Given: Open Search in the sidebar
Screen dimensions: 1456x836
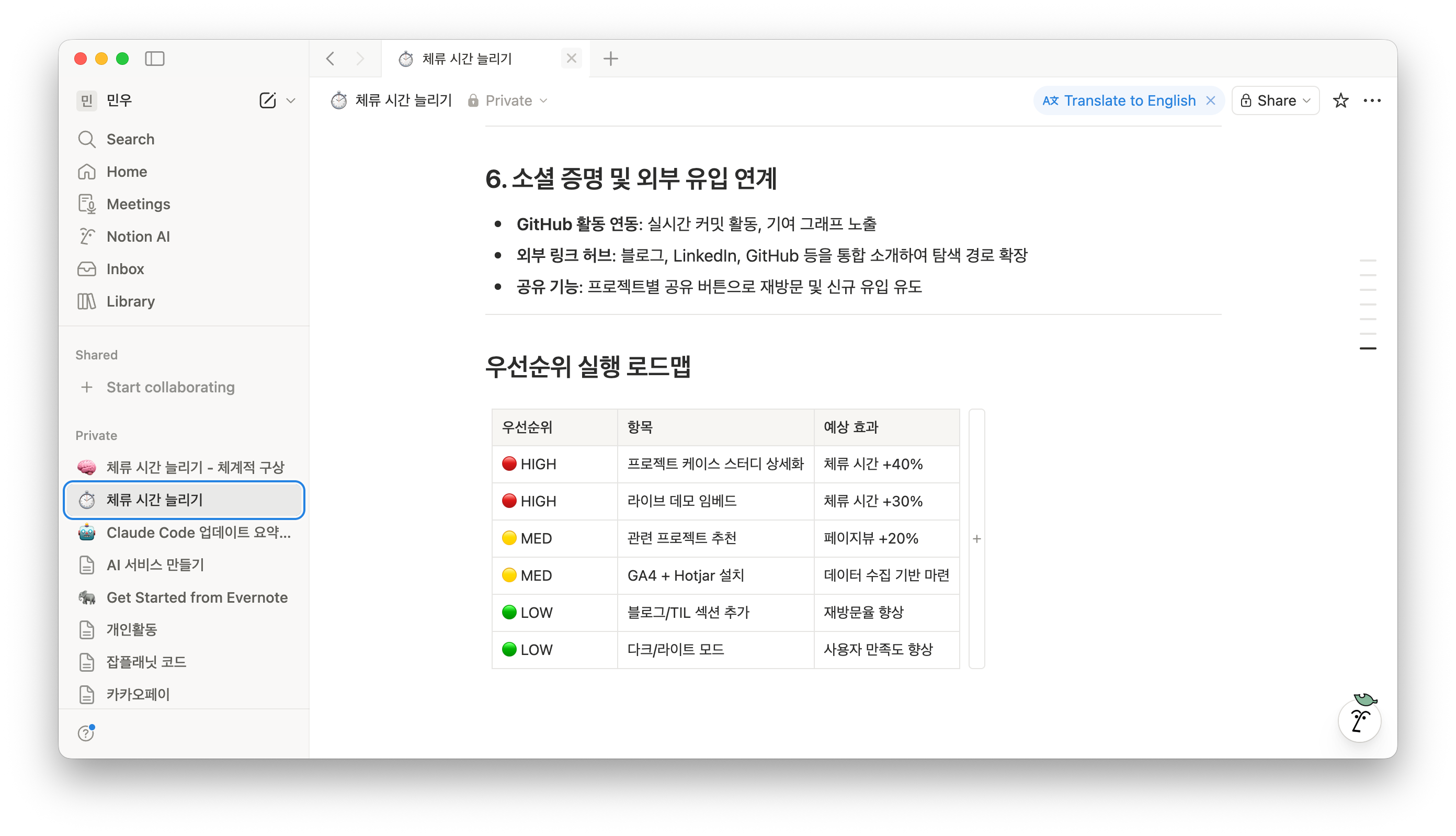Looking at the screenshot, I should coord(184,139).
